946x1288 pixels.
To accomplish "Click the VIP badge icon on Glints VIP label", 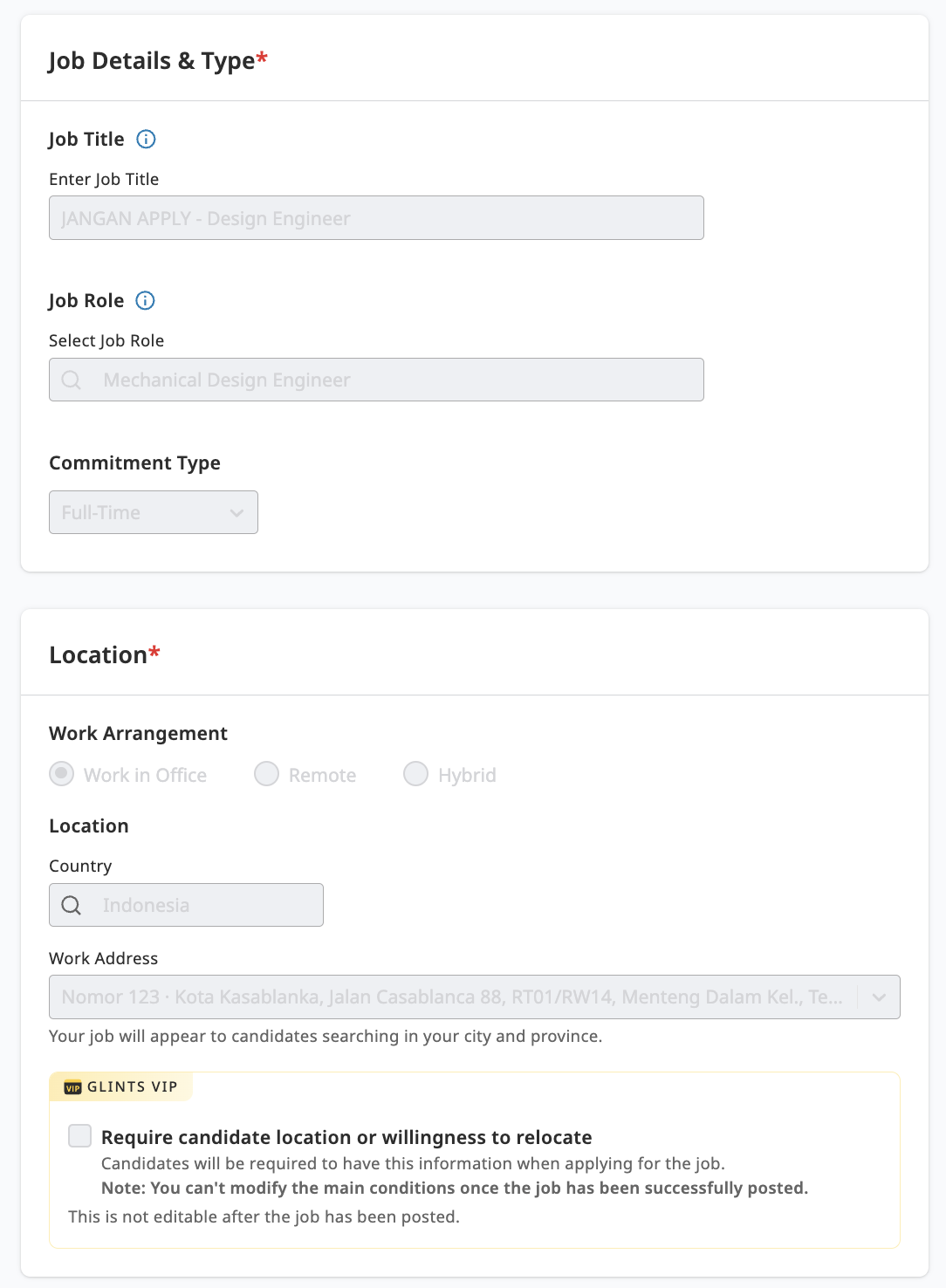I will coord(73,1086).
